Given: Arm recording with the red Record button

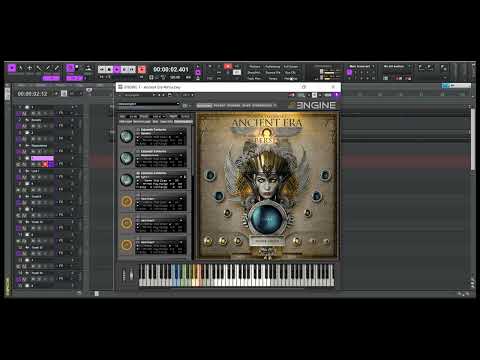Looking at the screenshot, I should click(x=142, y=69).
